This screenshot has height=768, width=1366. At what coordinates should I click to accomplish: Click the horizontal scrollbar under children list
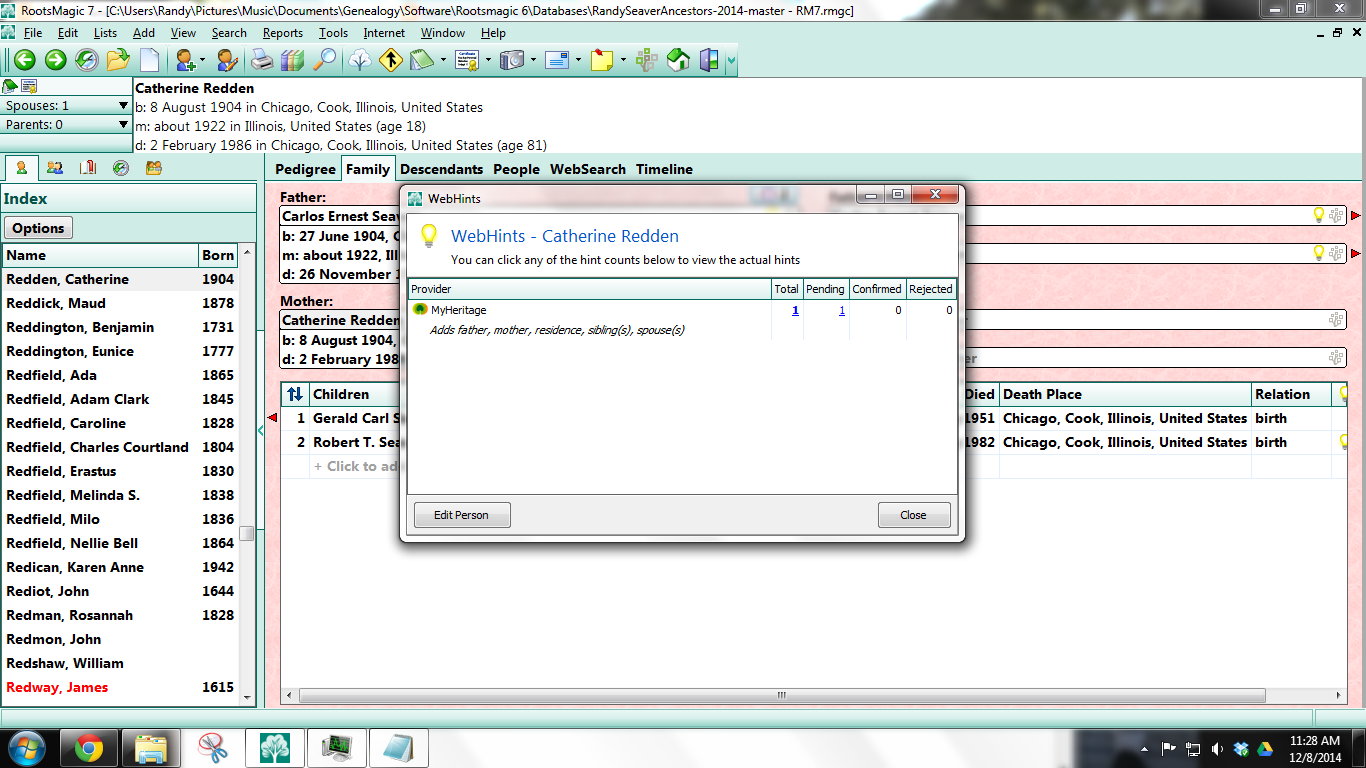coord(820,695)
